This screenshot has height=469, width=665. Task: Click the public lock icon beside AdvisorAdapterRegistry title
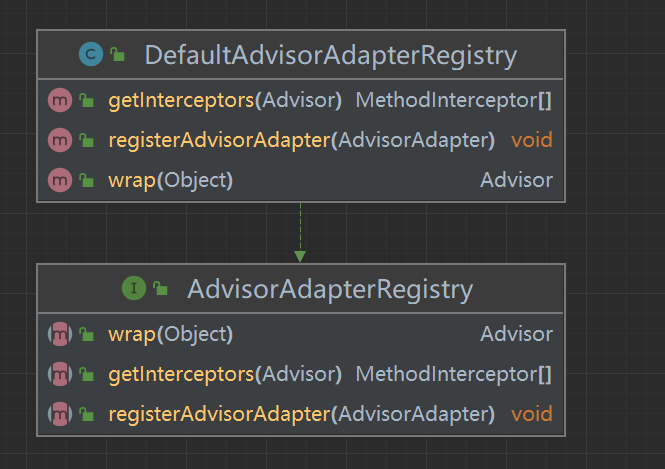click(x=161, y=288)
